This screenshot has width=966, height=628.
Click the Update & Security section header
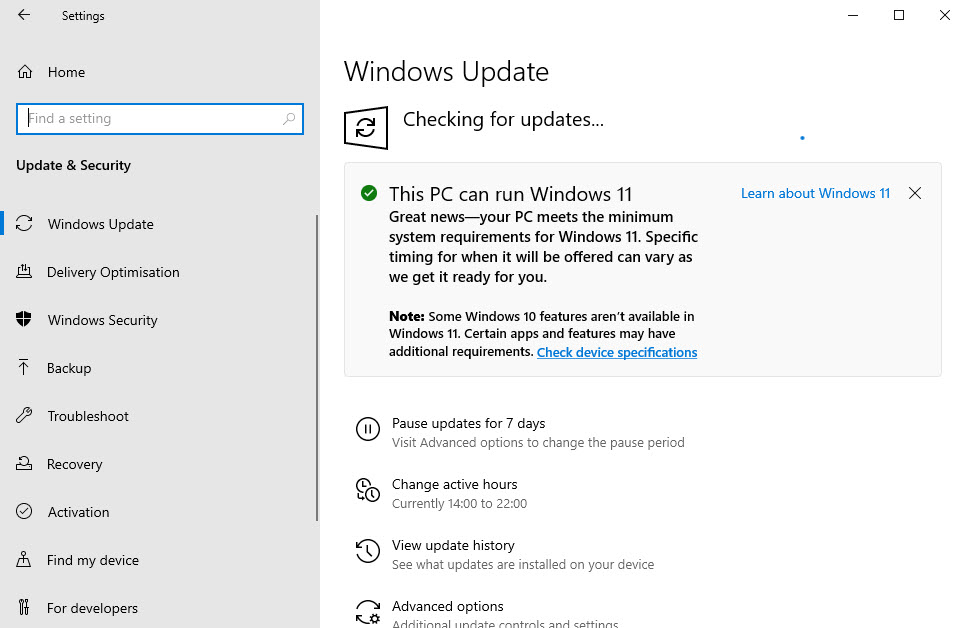click(73, 165)
